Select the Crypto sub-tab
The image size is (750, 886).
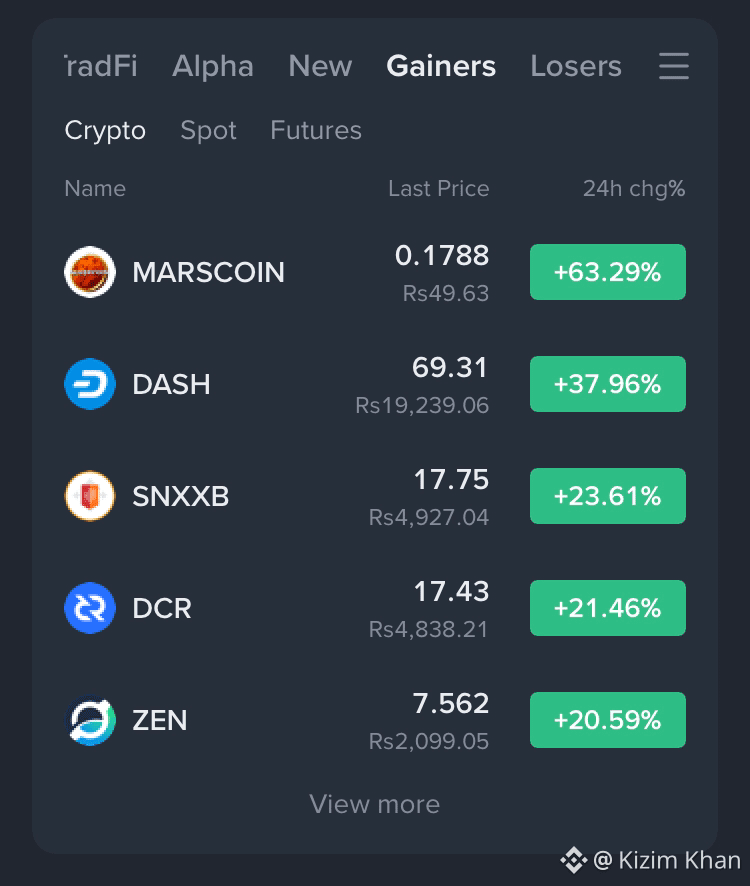click(x=105, y=131)
